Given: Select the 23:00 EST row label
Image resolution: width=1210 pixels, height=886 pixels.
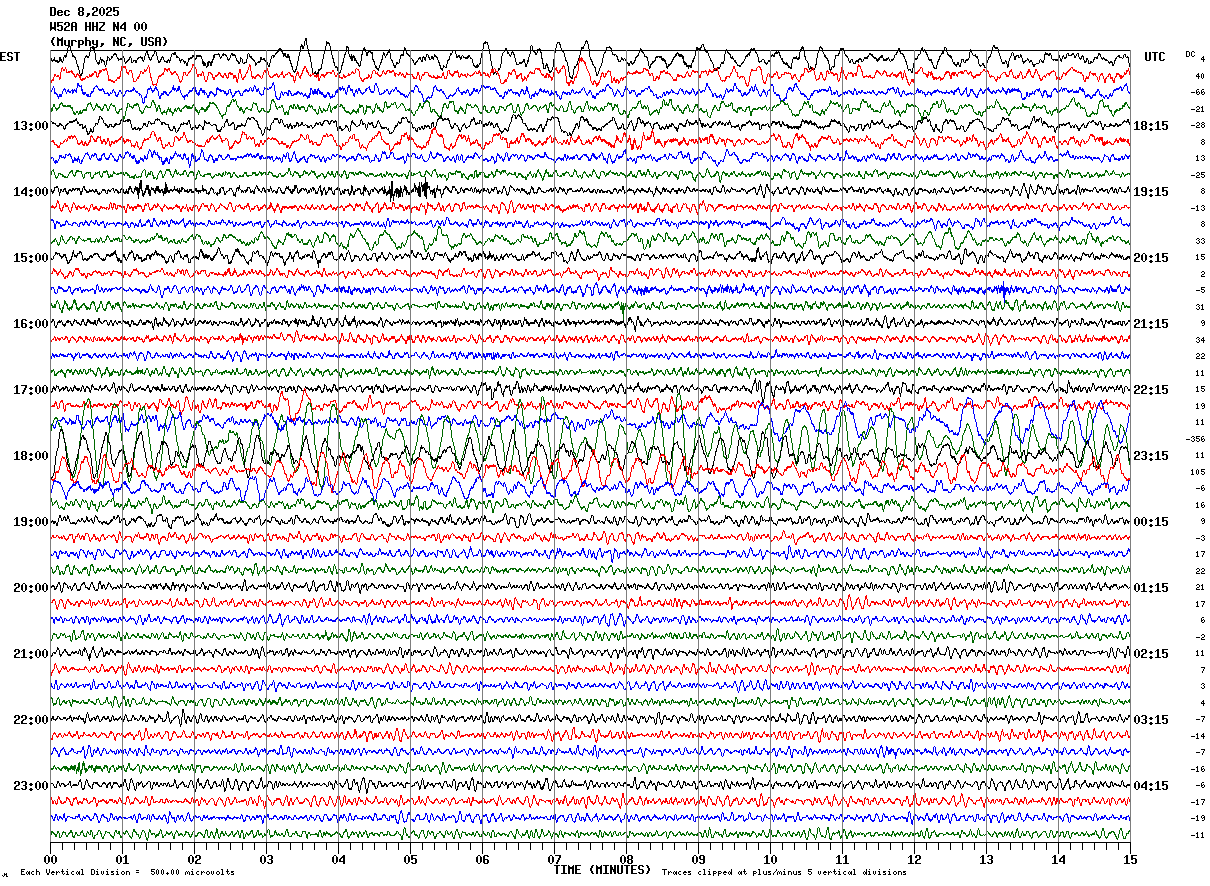Looking at the screenshot, I should click(x=31, y=786).
